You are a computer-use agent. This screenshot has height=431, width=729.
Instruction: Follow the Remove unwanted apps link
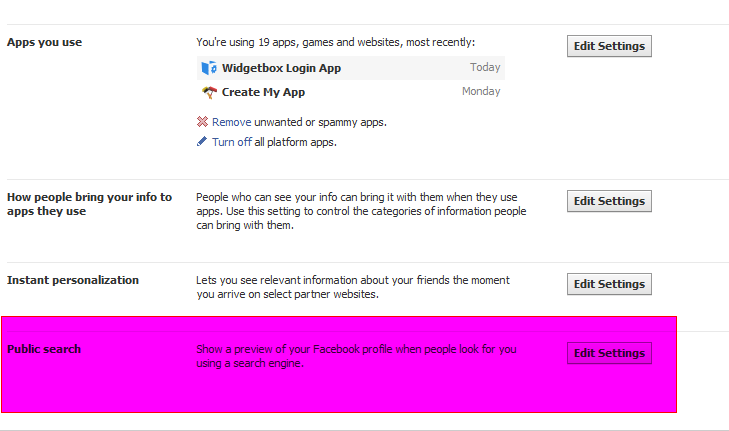click(231, 122)
